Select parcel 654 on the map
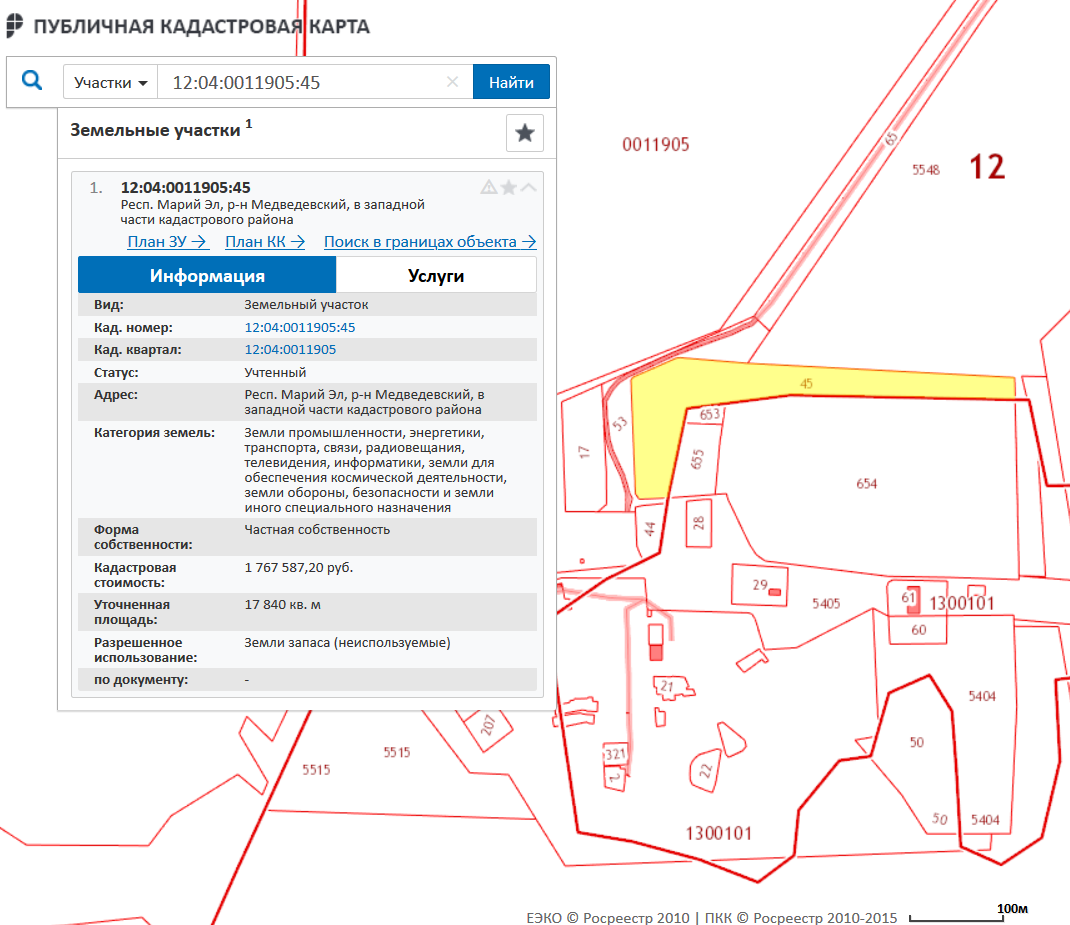This screenshot has width=1070, height=925. click(x=865, y=483)
